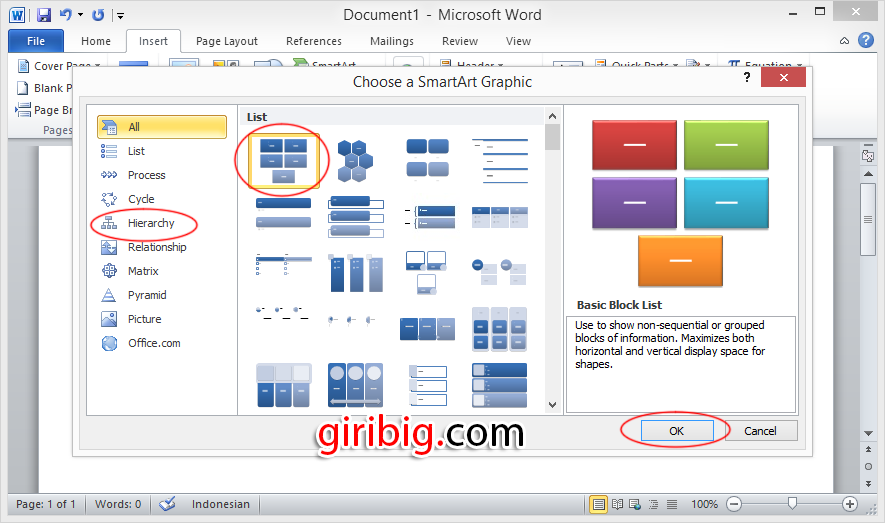Select the Horizontal Picture List layout thumbnail
This screenshot has width=885, height=523.
click(283, 385)
